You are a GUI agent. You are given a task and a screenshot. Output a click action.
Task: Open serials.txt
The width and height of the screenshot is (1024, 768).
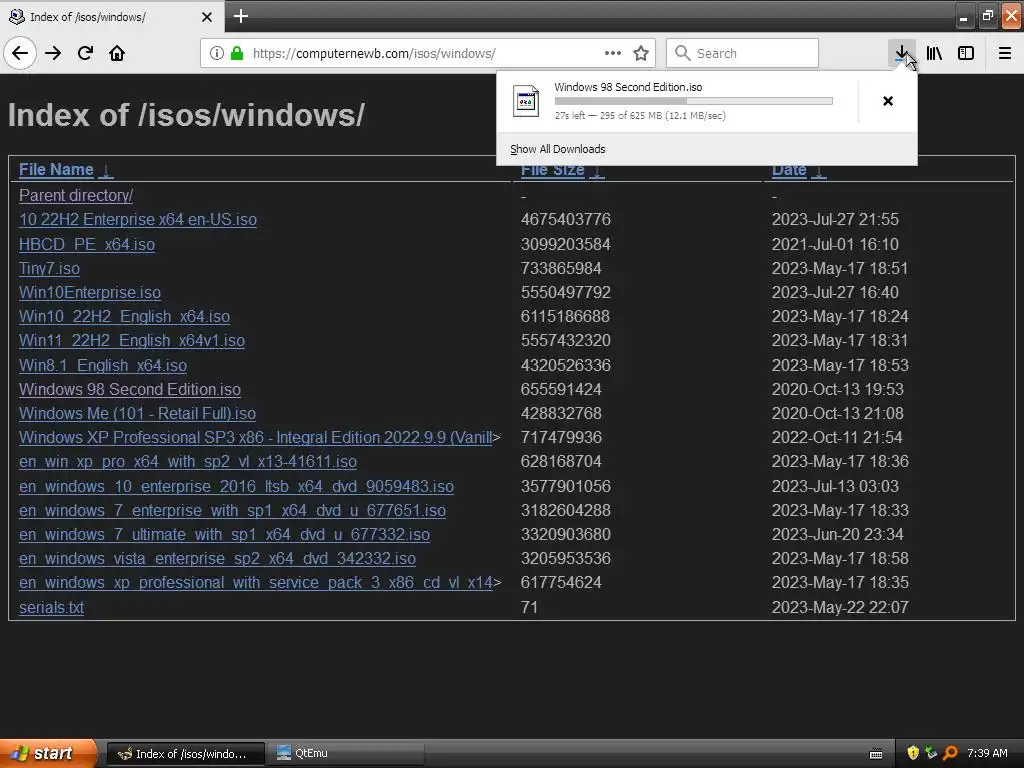52,607
